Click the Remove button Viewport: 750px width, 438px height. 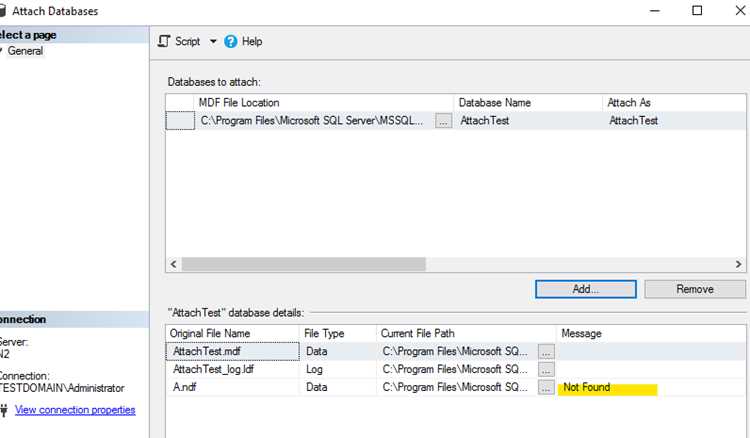click(x=695, y=289)
